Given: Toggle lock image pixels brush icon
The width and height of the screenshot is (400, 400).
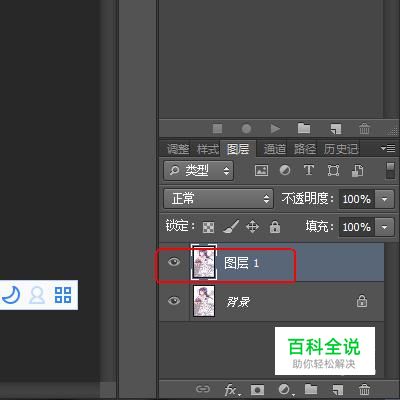Looking at the screenshot, I should [231, 227].
